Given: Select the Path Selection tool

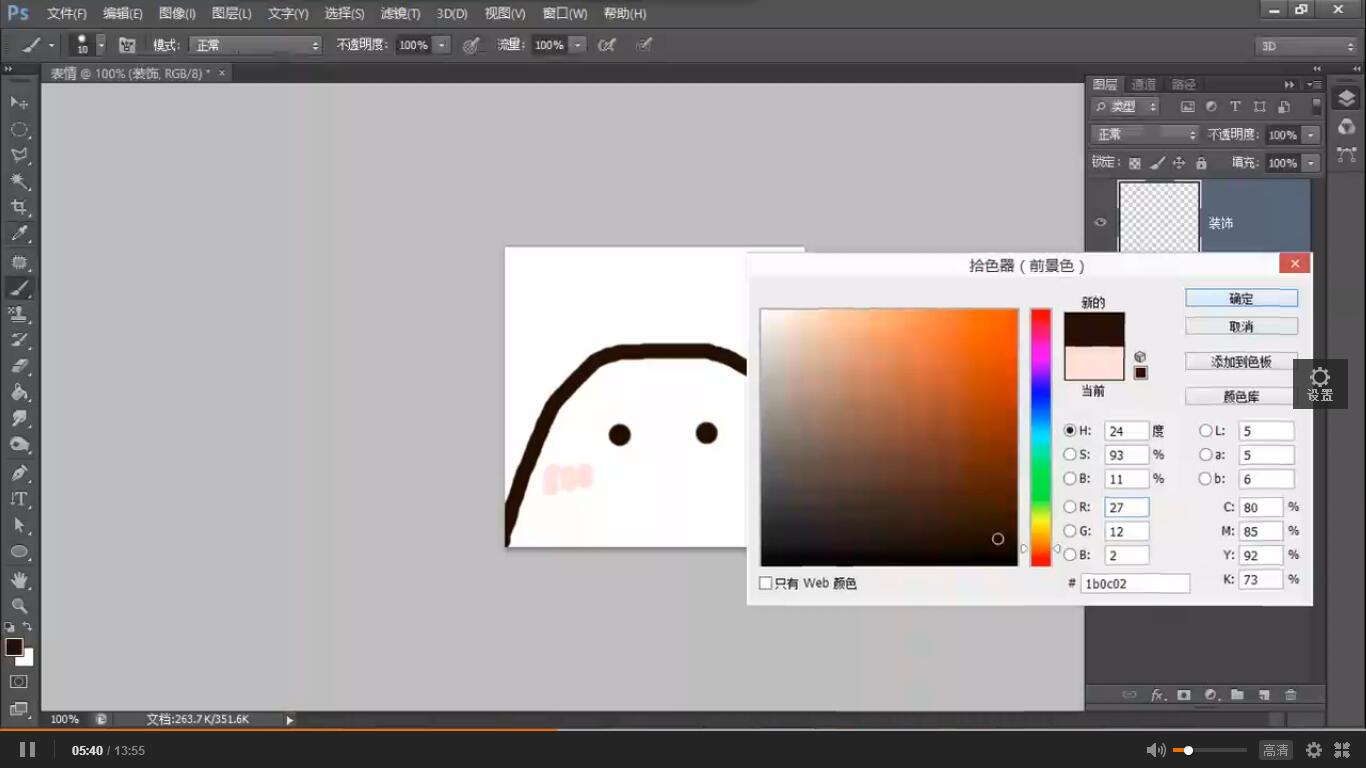Looking at the screenshot, I should 19,524.
